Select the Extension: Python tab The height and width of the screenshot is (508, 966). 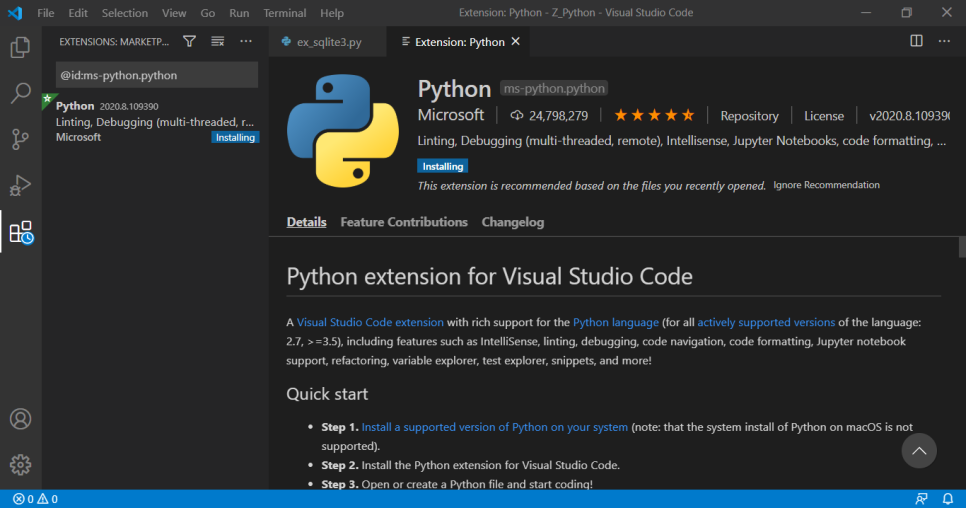tap(459, 42)
